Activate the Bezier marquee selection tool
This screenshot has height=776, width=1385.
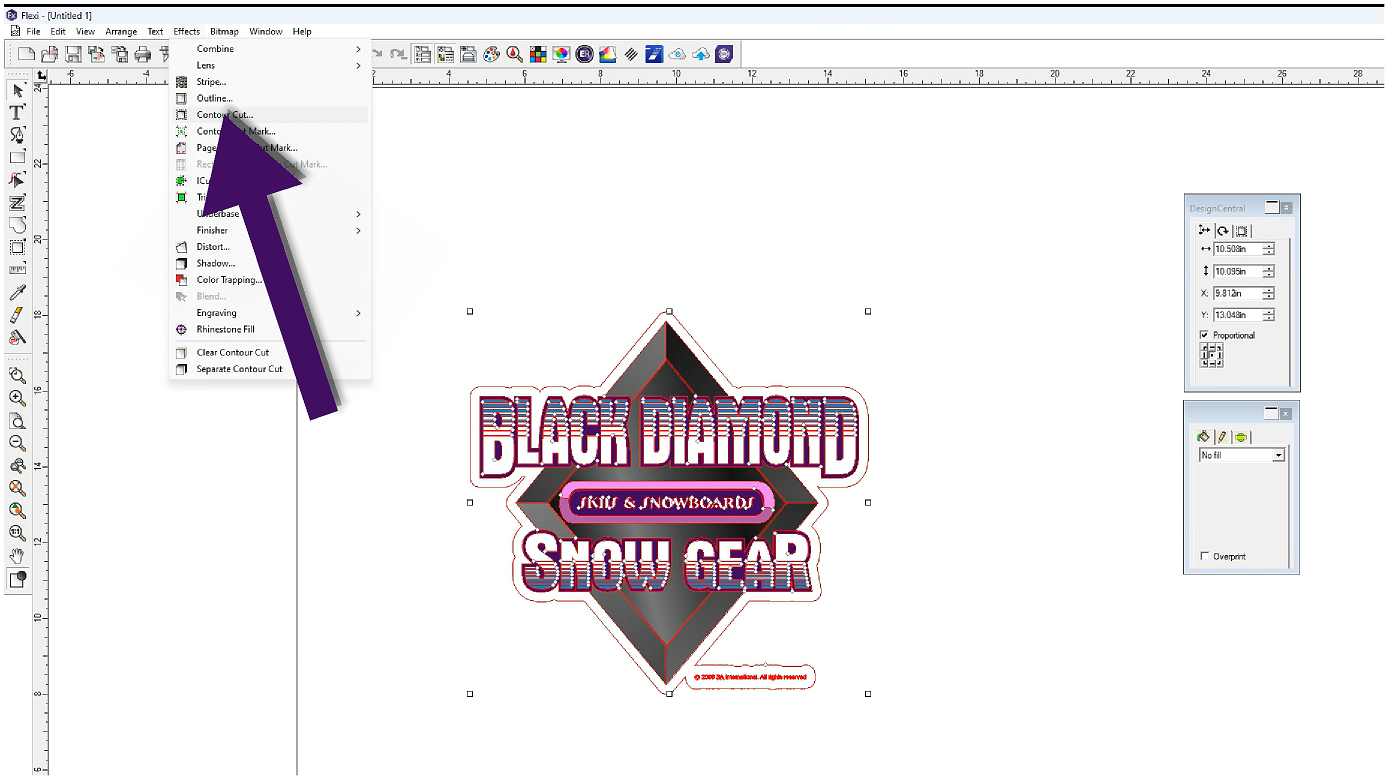pos(17,247)
